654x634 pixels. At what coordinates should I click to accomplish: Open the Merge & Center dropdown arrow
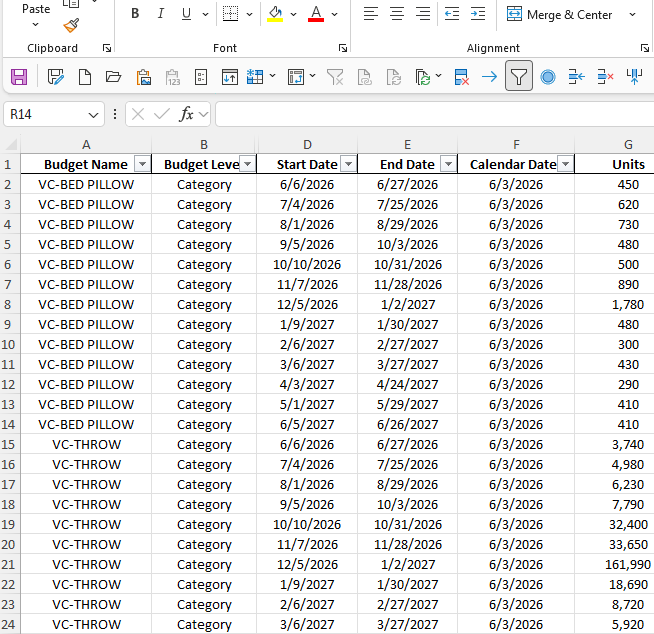pyautogui.click(x=632, y=15)
